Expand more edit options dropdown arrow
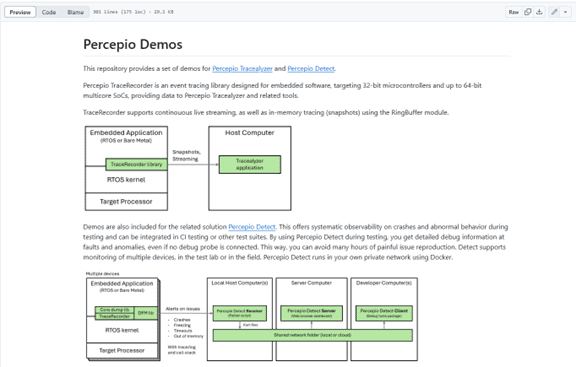Image resolution: width=576 pixels, height=367 pixels. coord(566,12)
